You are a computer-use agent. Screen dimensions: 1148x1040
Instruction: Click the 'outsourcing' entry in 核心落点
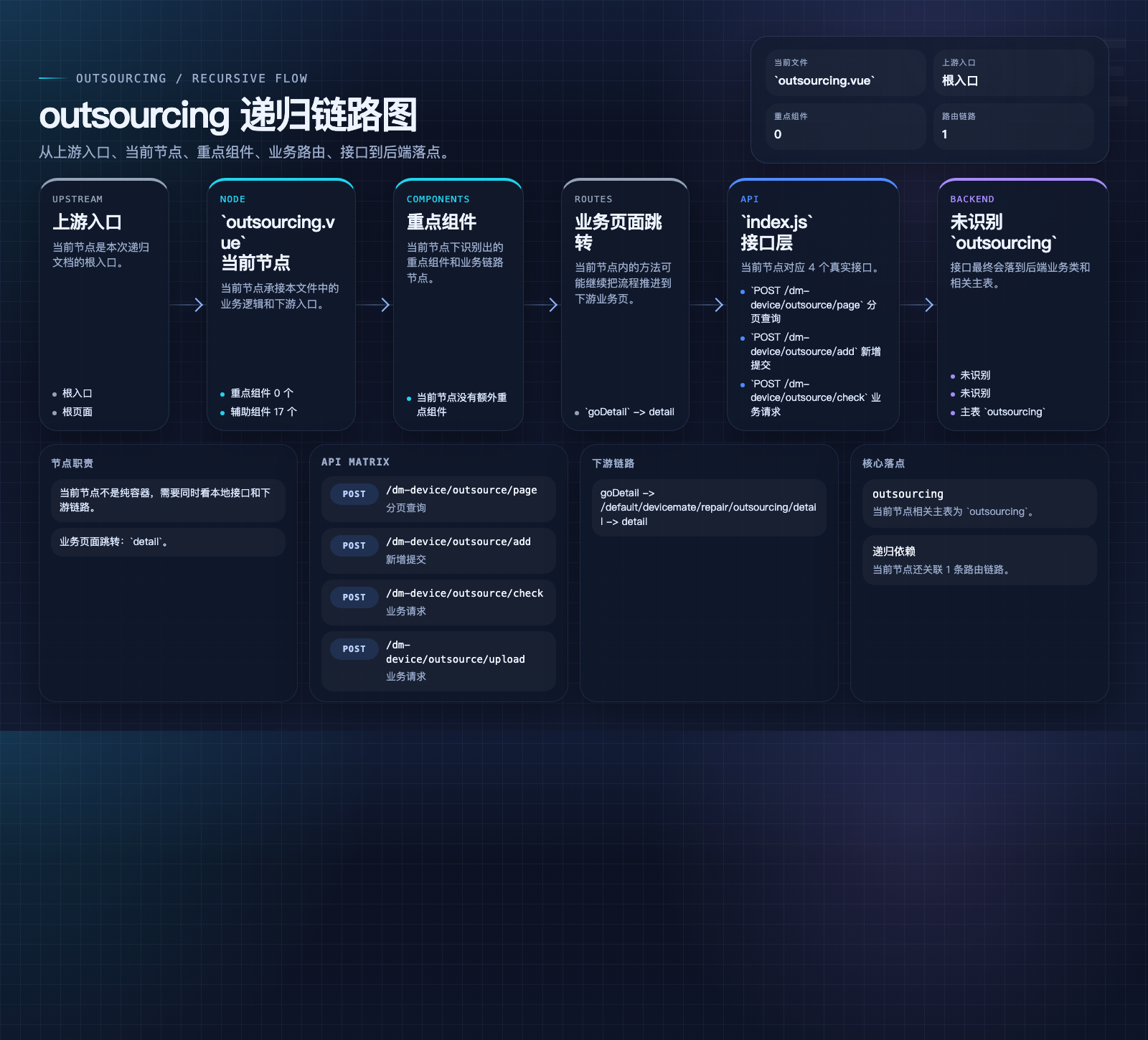click(979, 503)
